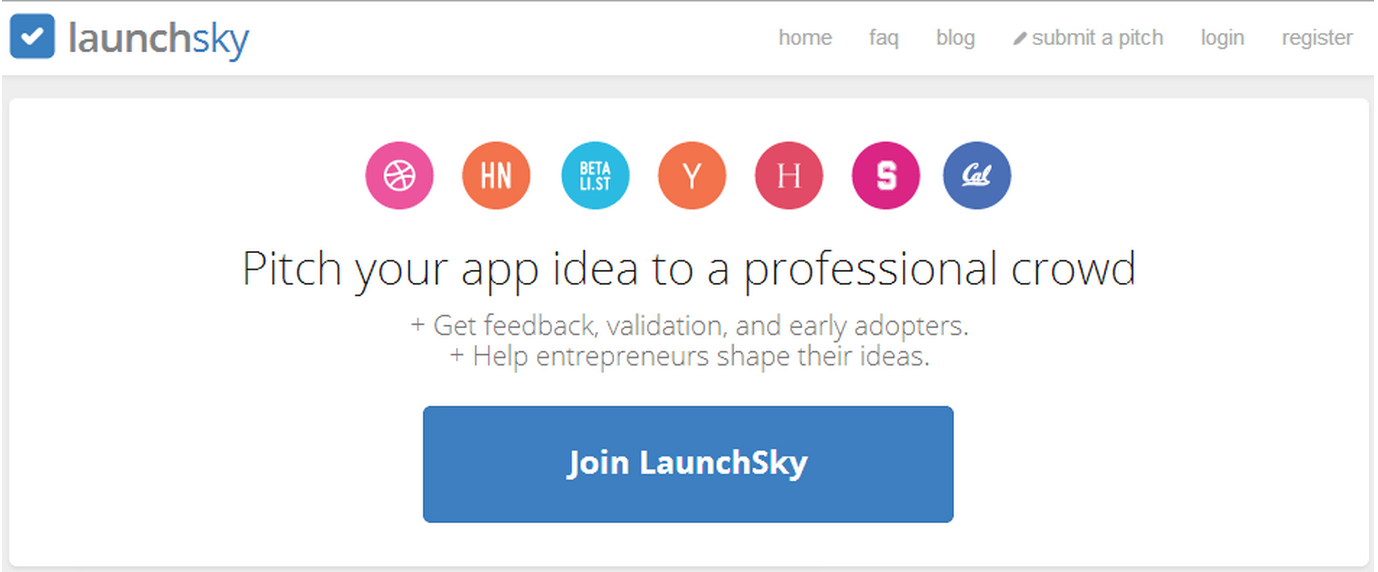Viewport: 1378px width, 572px height.
Task: Go to the home nav link
Action: pyautogui.click(x=805, y=38)
